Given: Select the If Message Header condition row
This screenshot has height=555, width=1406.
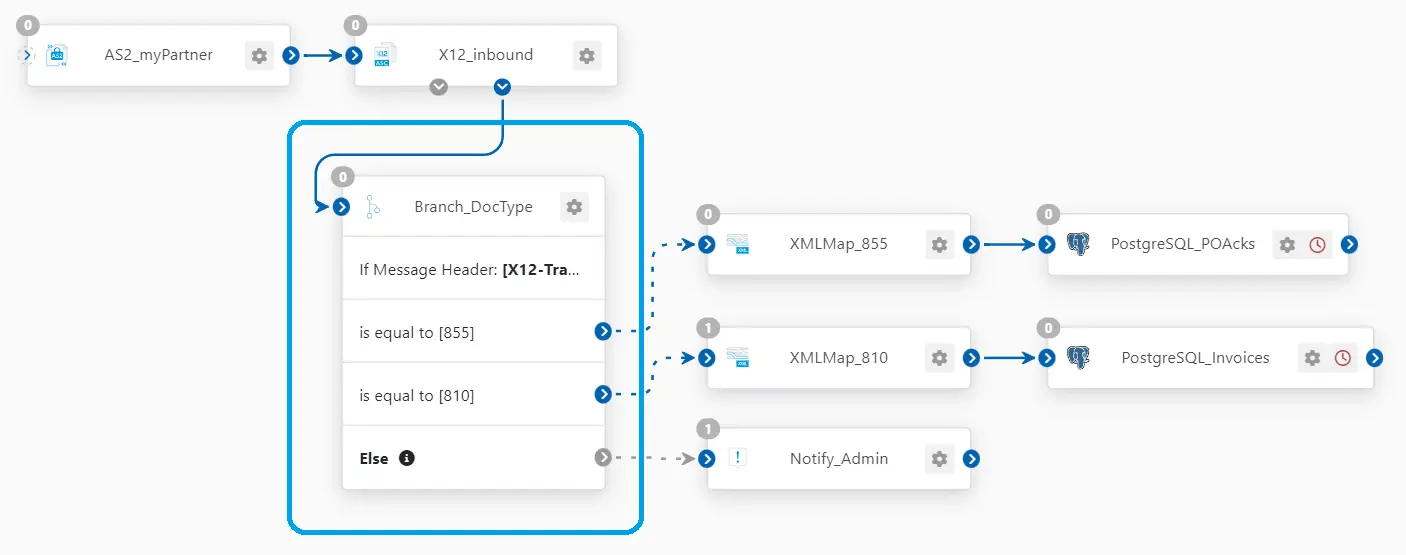Looking at the screenshot, I should click(468, 269).
